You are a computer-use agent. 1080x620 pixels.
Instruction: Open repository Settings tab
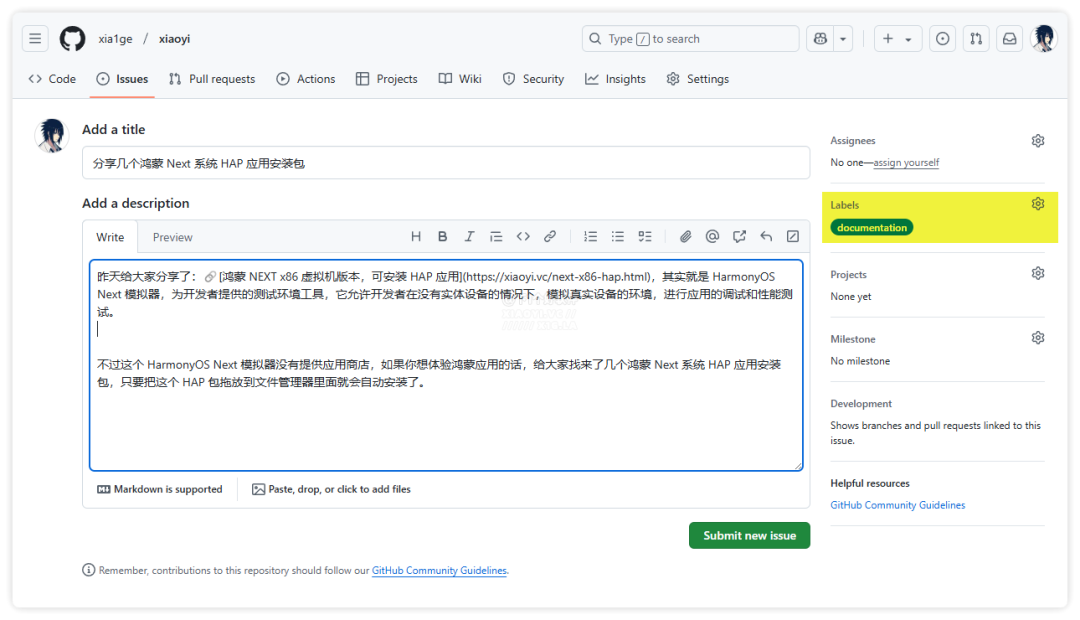[698, 79]
